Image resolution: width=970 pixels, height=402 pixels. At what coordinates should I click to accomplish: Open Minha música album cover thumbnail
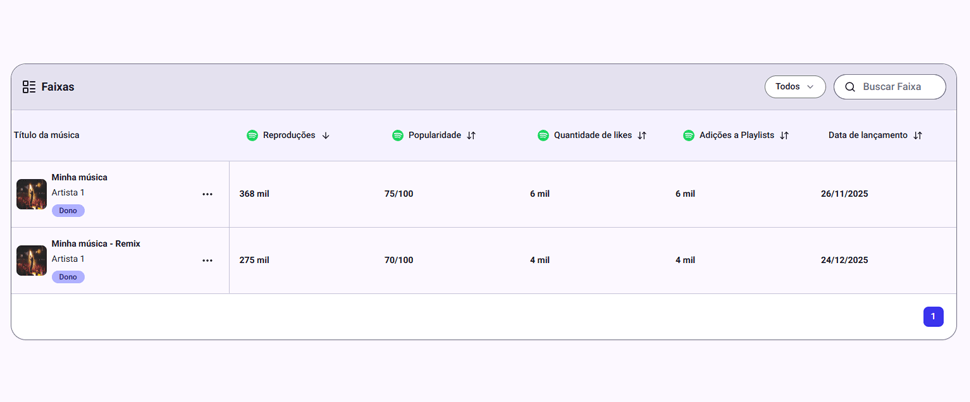coord(32,194)
